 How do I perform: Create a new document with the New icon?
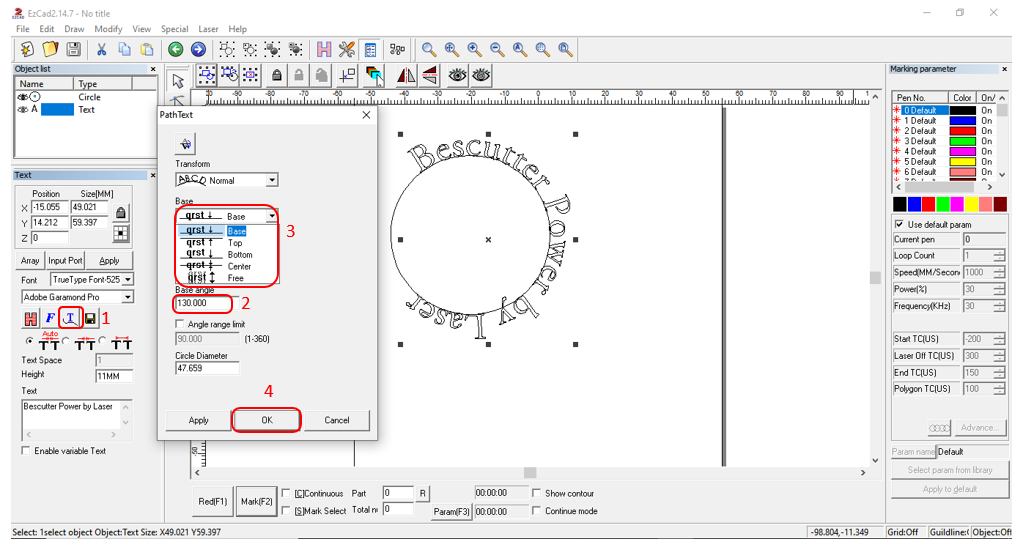[27, 49]
